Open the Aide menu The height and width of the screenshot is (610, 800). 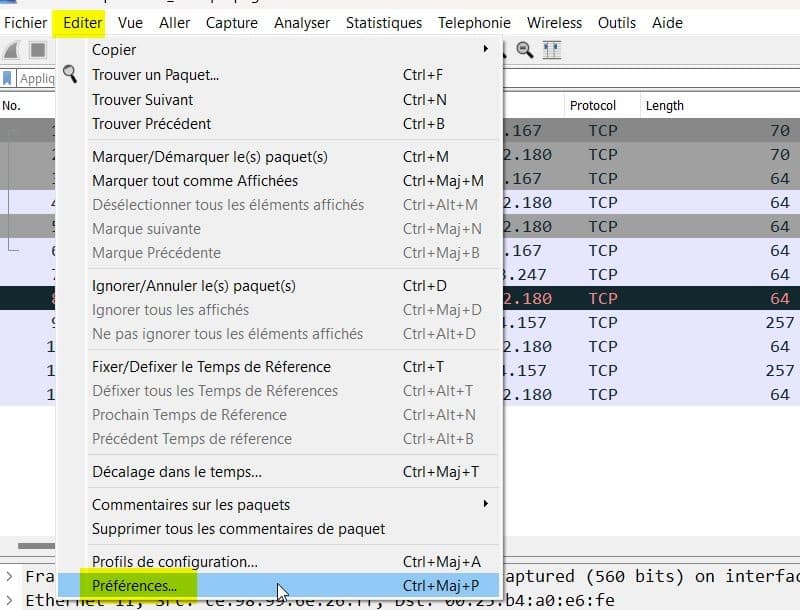667,22
